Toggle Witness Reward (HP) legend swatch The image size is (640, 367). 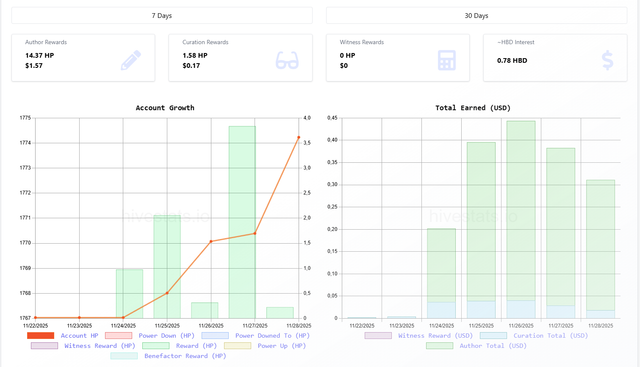coord(44,346)
